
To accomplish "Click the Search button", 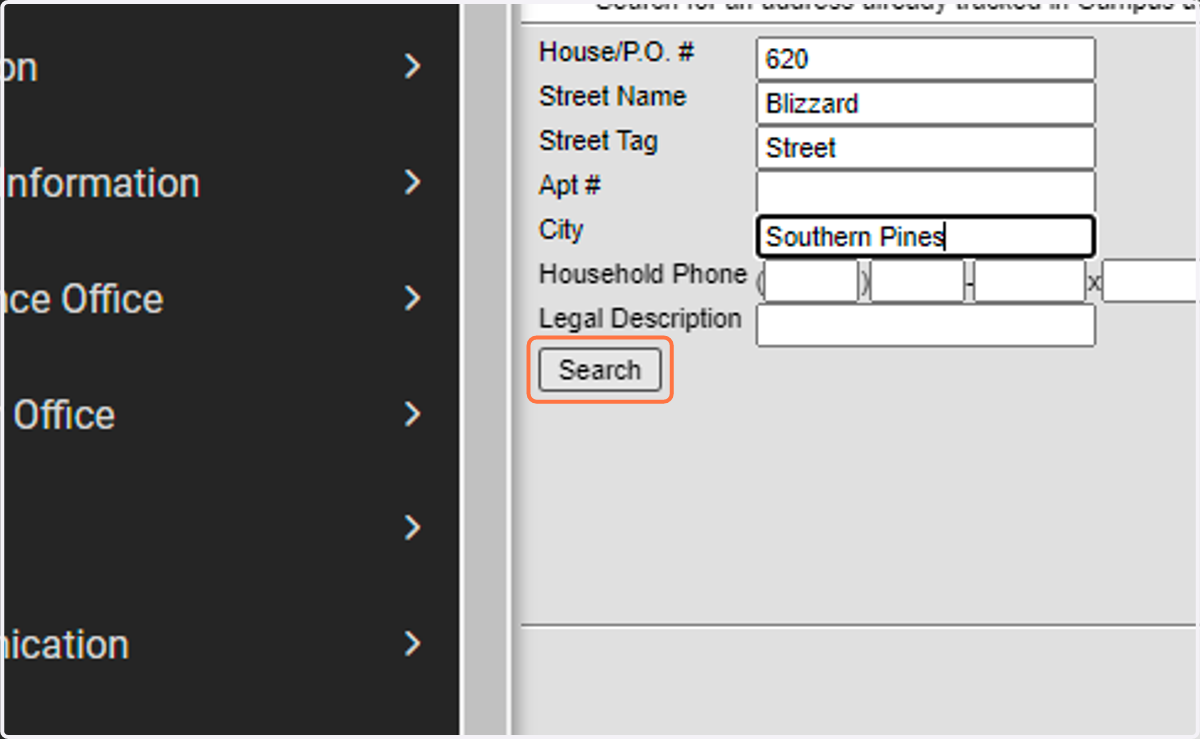I will tap(600, 370).
